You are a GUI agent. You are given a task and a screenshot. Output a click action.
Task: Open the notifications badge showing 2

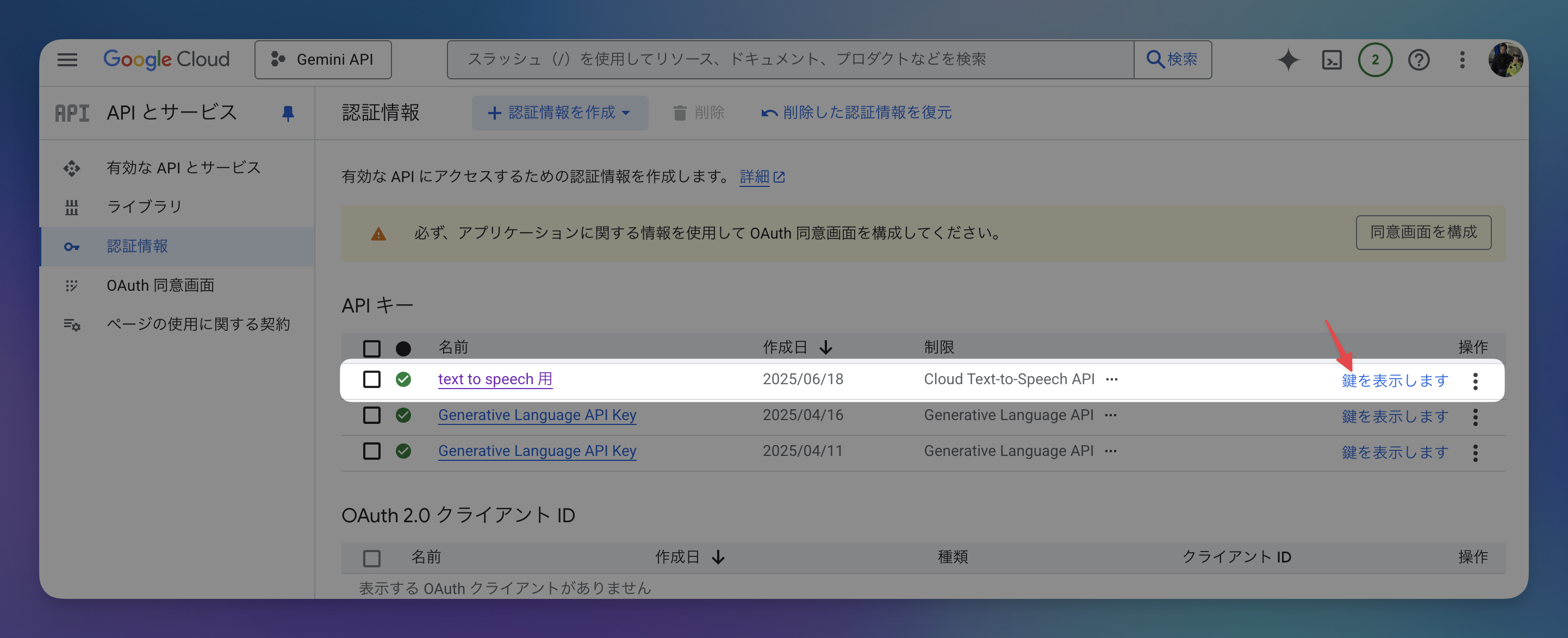pos(1374,60)
